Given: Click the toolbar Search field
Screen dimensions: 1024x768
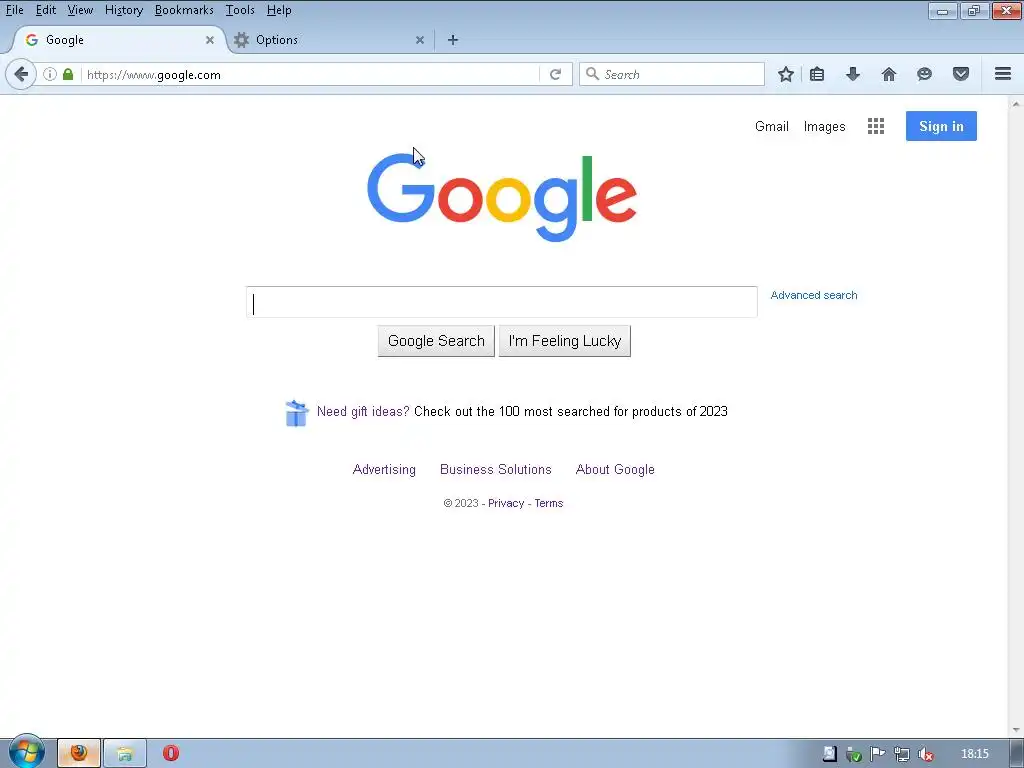Looking at the screenshot, I should tap(672, 74).
